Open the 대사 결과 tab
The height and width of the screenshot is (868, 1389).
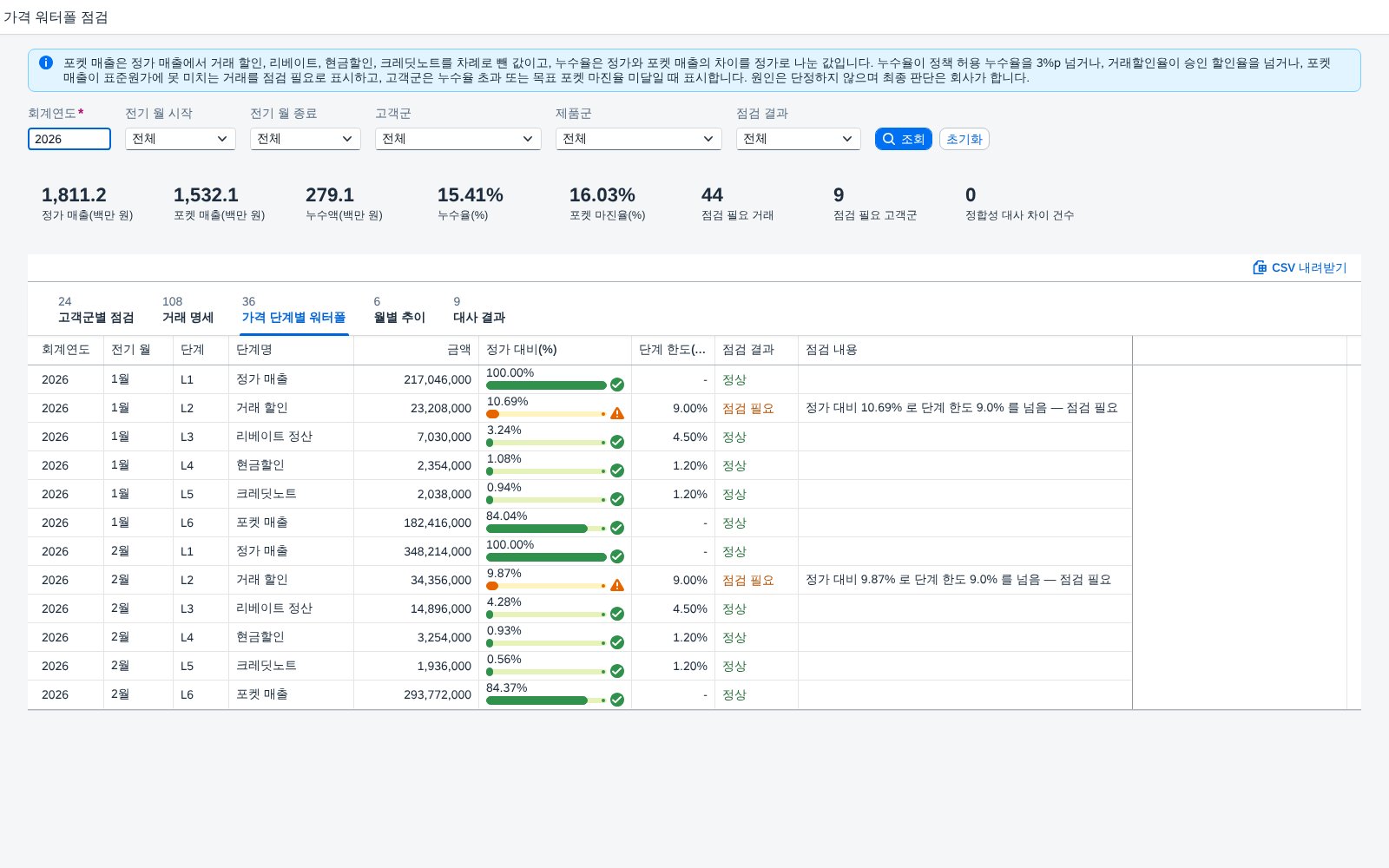click(479, 310)
